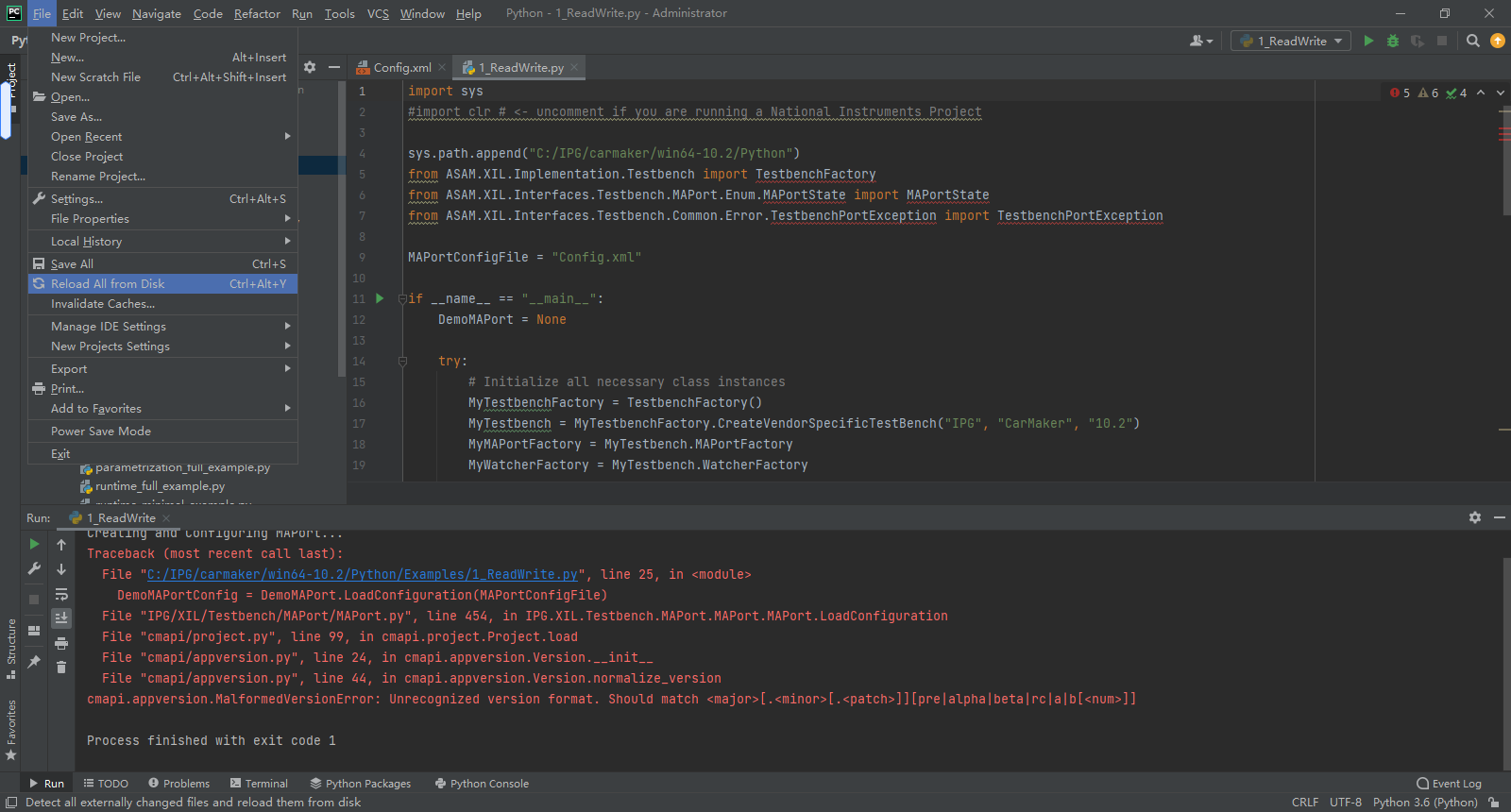Close the Config.xml editor tab
This screenshot has height=812, width=1511.
coord(442,67)
